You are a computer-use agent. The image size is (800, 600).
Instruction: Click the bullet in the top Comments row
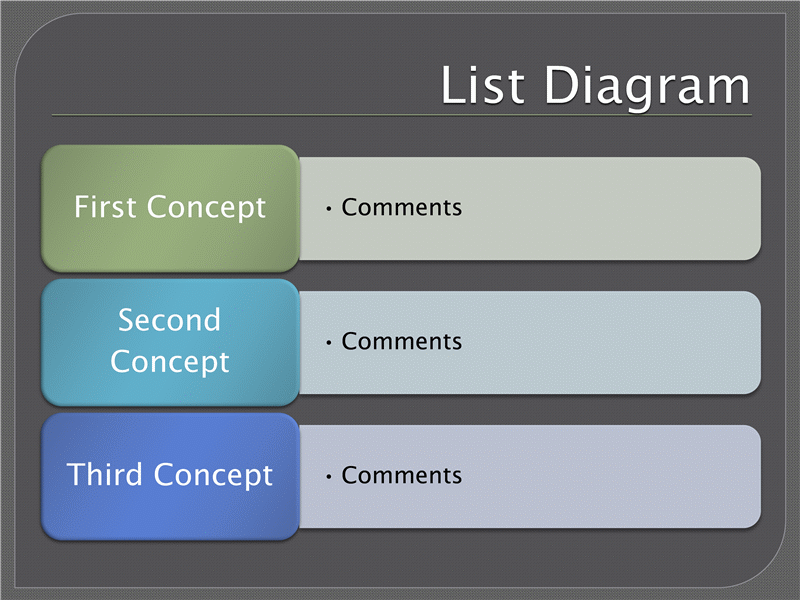point(329,209)
